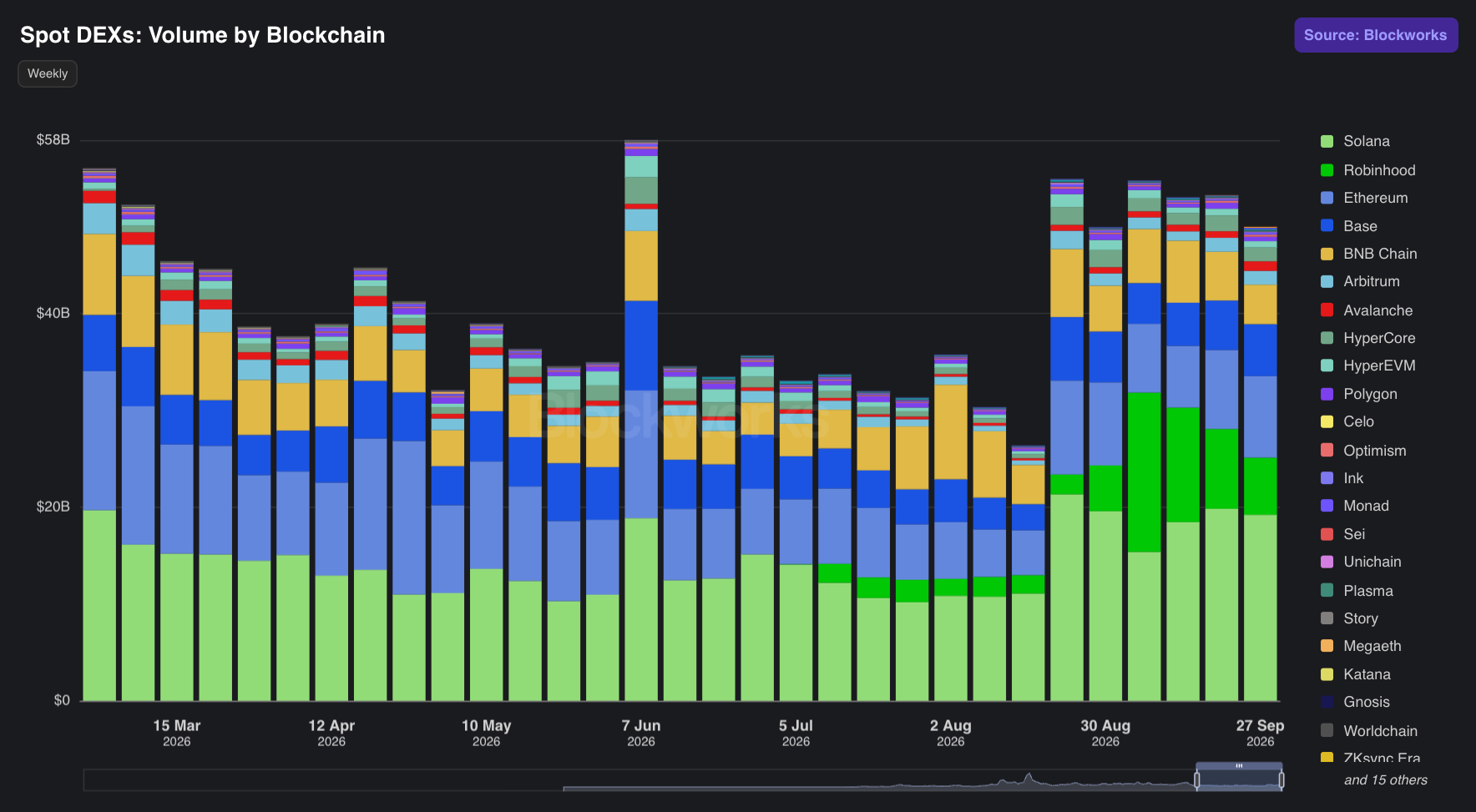Click the bright green Robinhood legend swatch

click(1327, 170)
